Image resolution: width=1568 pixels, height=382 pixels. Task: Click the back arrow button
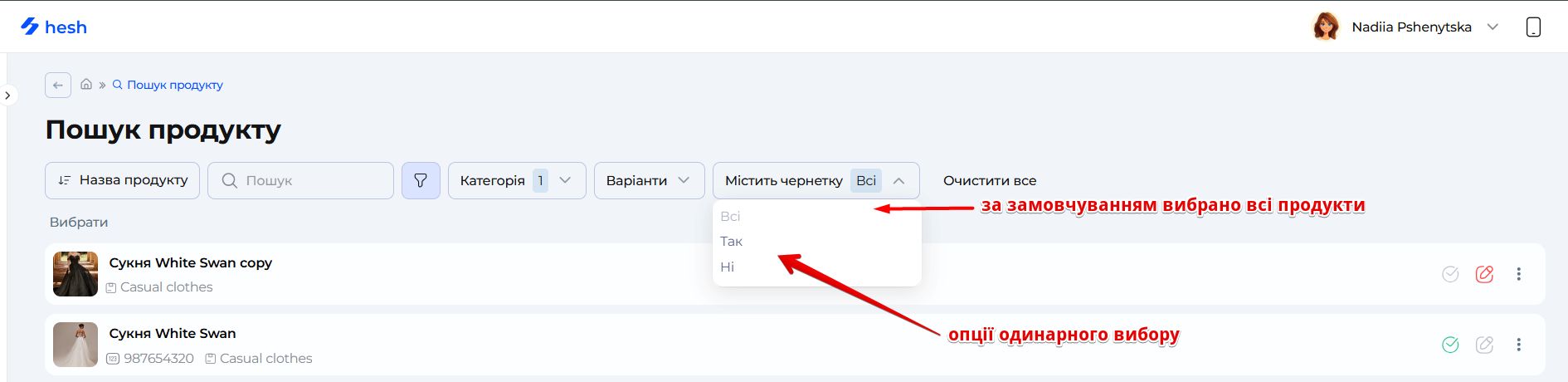tap(58, 85)
